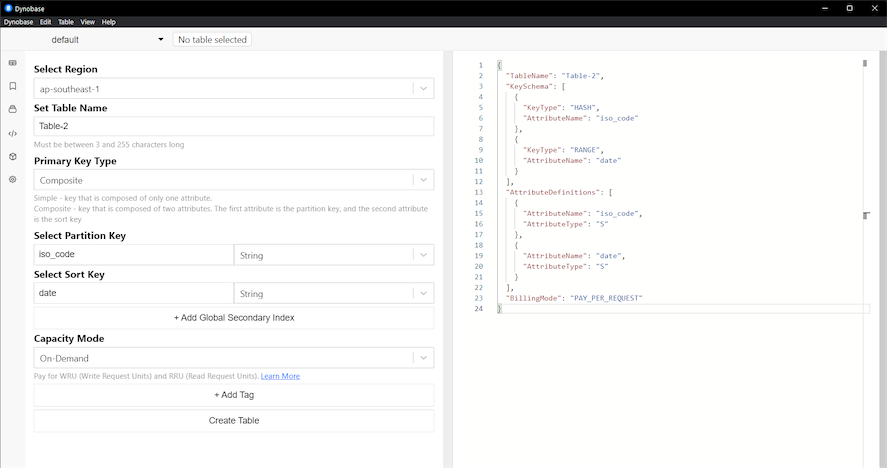
Task: Open the Capacity Mode dropdown
Action: click(x=233, y=358)
